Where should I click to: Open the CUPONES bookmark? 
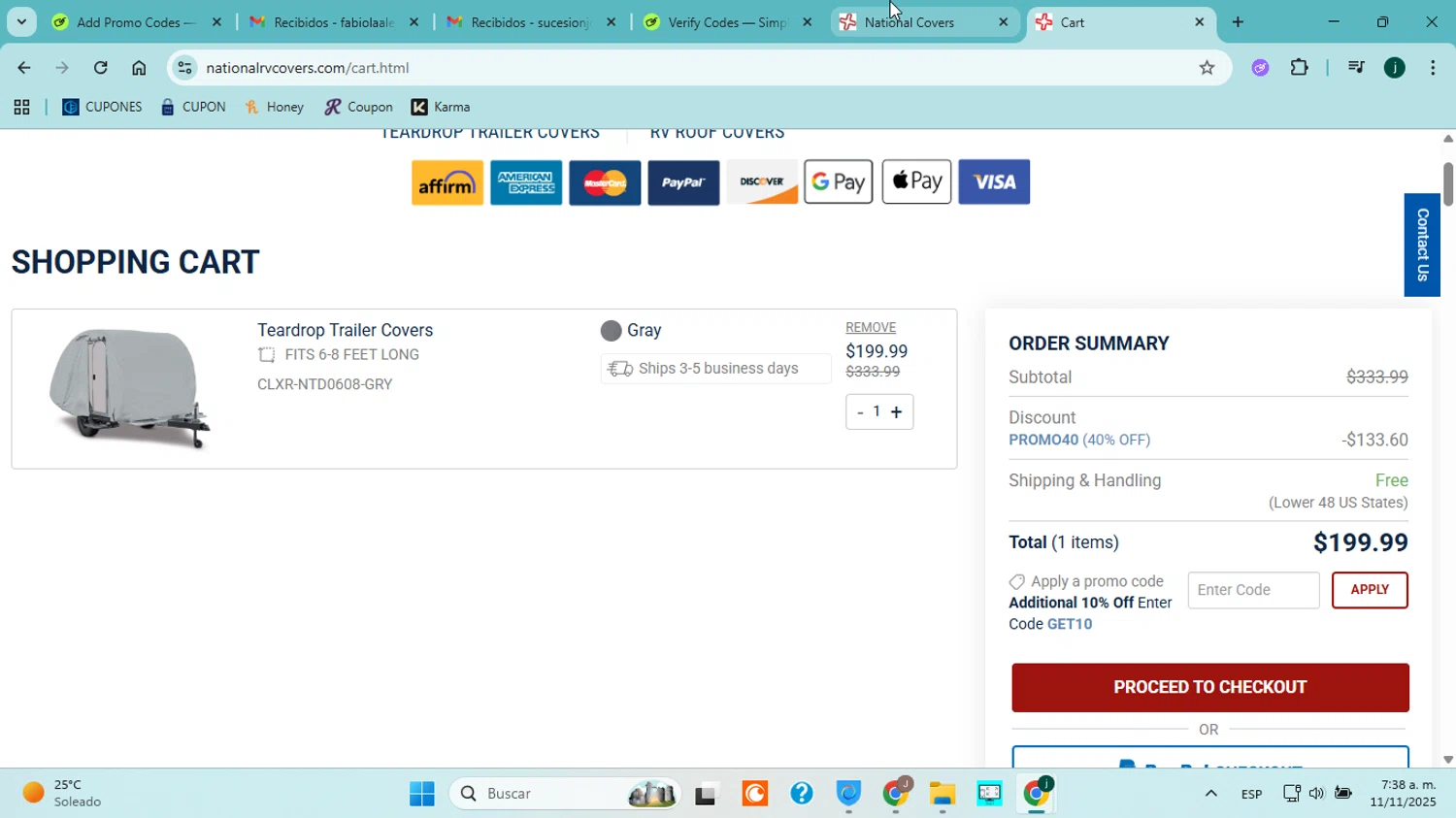102,108
